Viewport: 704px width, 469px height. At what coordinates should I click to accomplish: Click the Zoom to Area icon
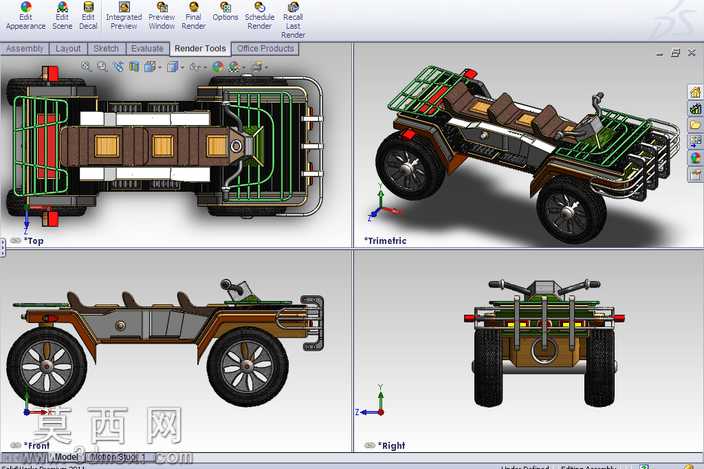102,67
